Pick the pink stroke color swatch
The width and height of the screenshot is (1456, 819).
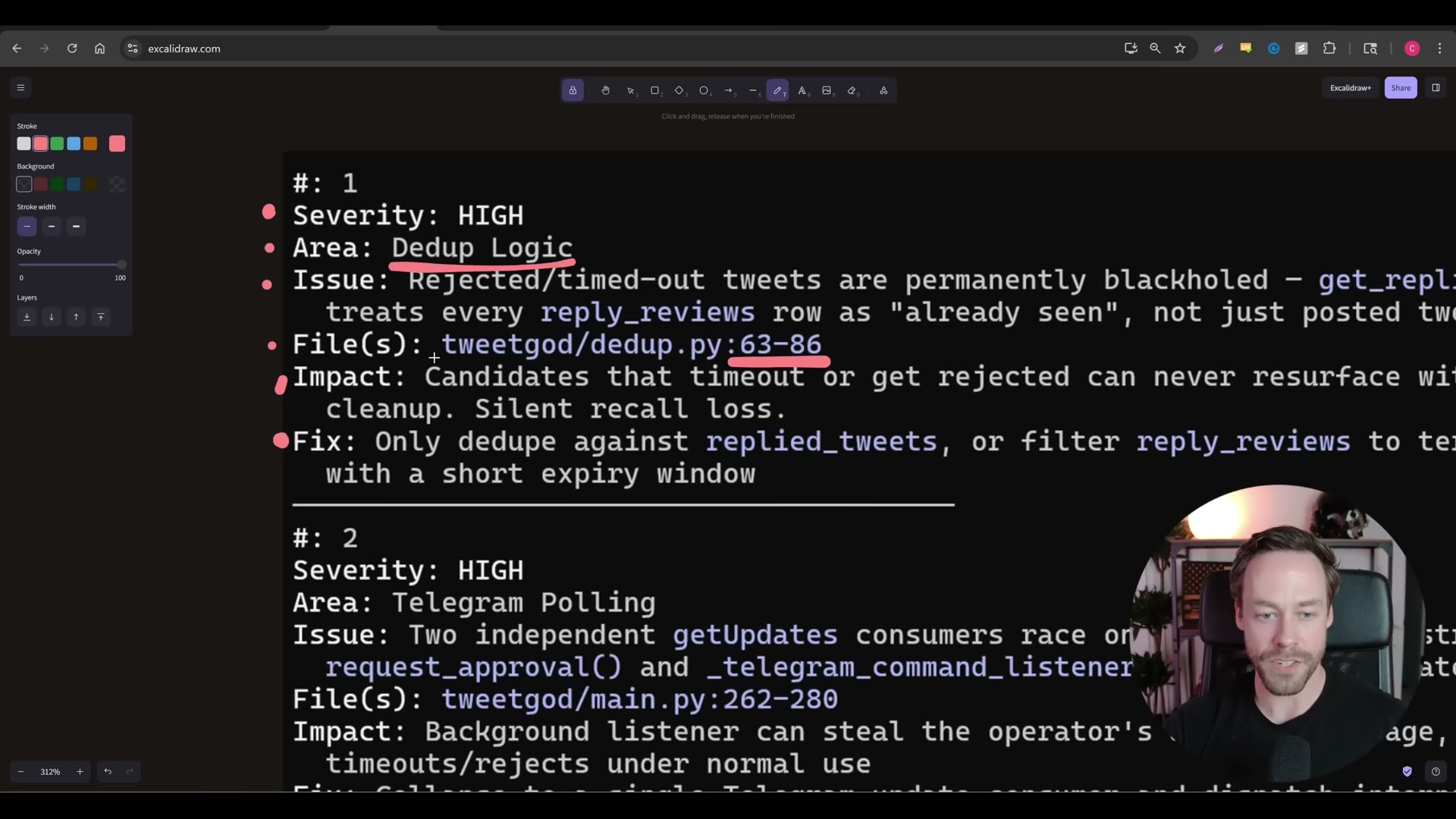point(41,143)
